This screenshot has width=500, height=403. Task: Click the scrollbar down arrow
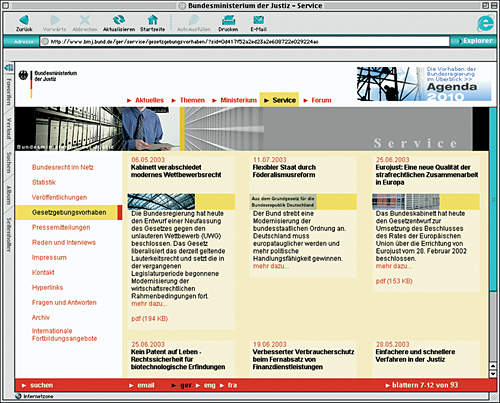pos(493,374)
